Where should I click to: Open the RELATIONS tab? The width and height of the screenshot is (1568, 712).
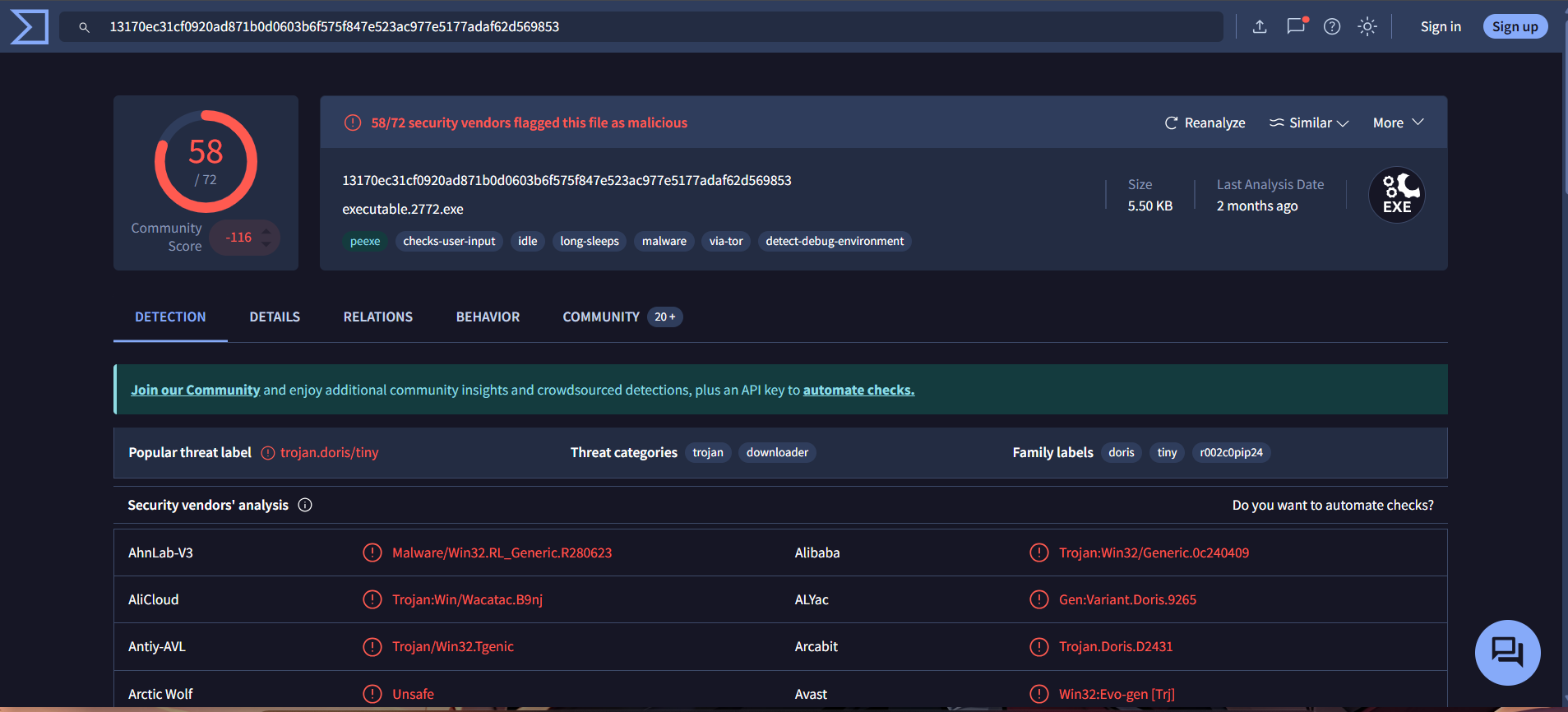[x=378, y=317]
